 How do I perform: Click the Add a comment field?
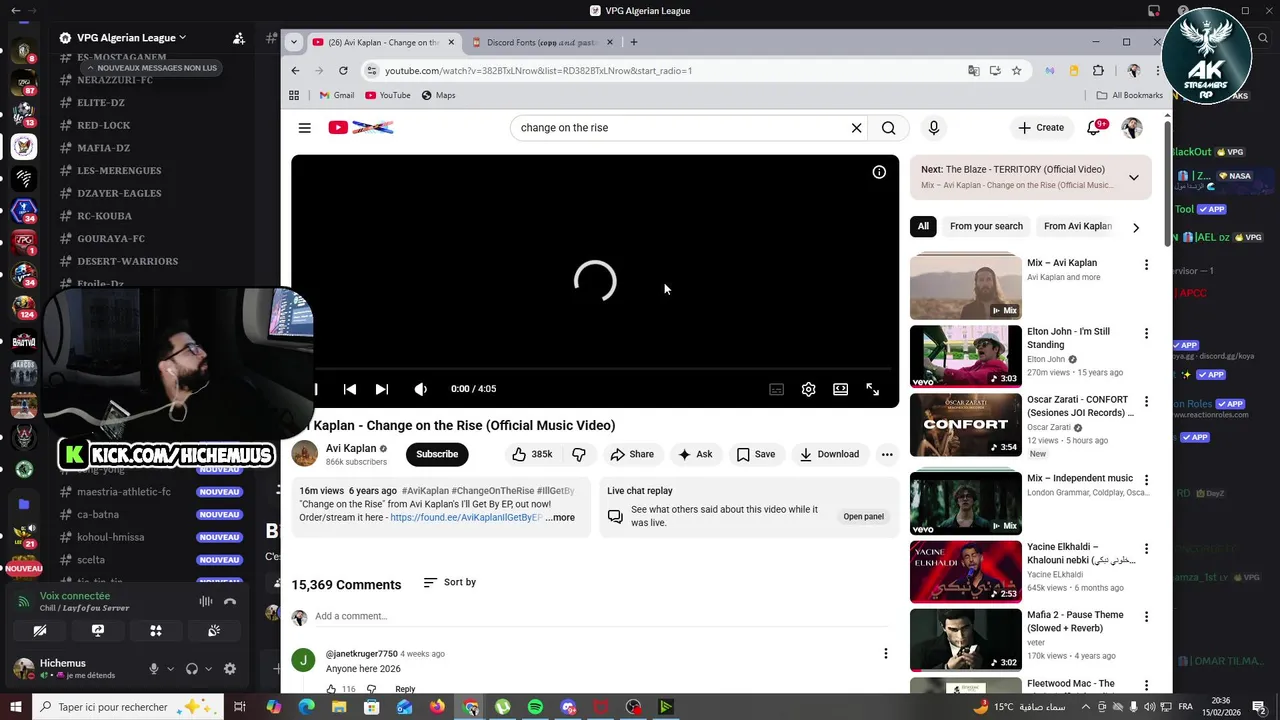(600, 616)
